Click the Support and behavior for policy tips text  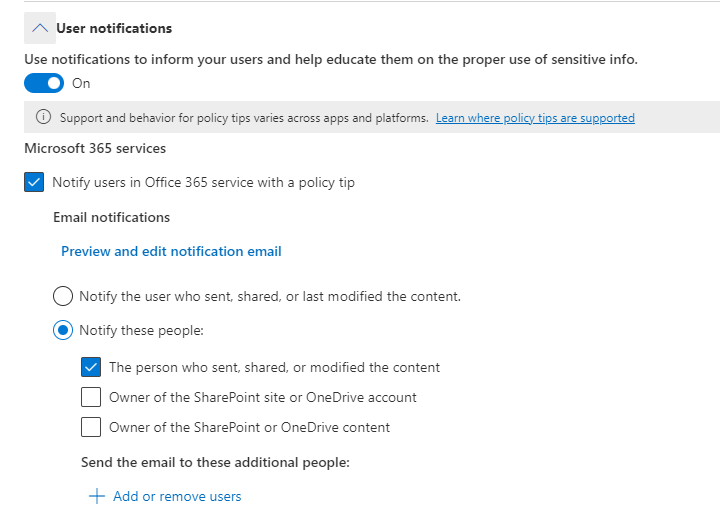[244, 118]
